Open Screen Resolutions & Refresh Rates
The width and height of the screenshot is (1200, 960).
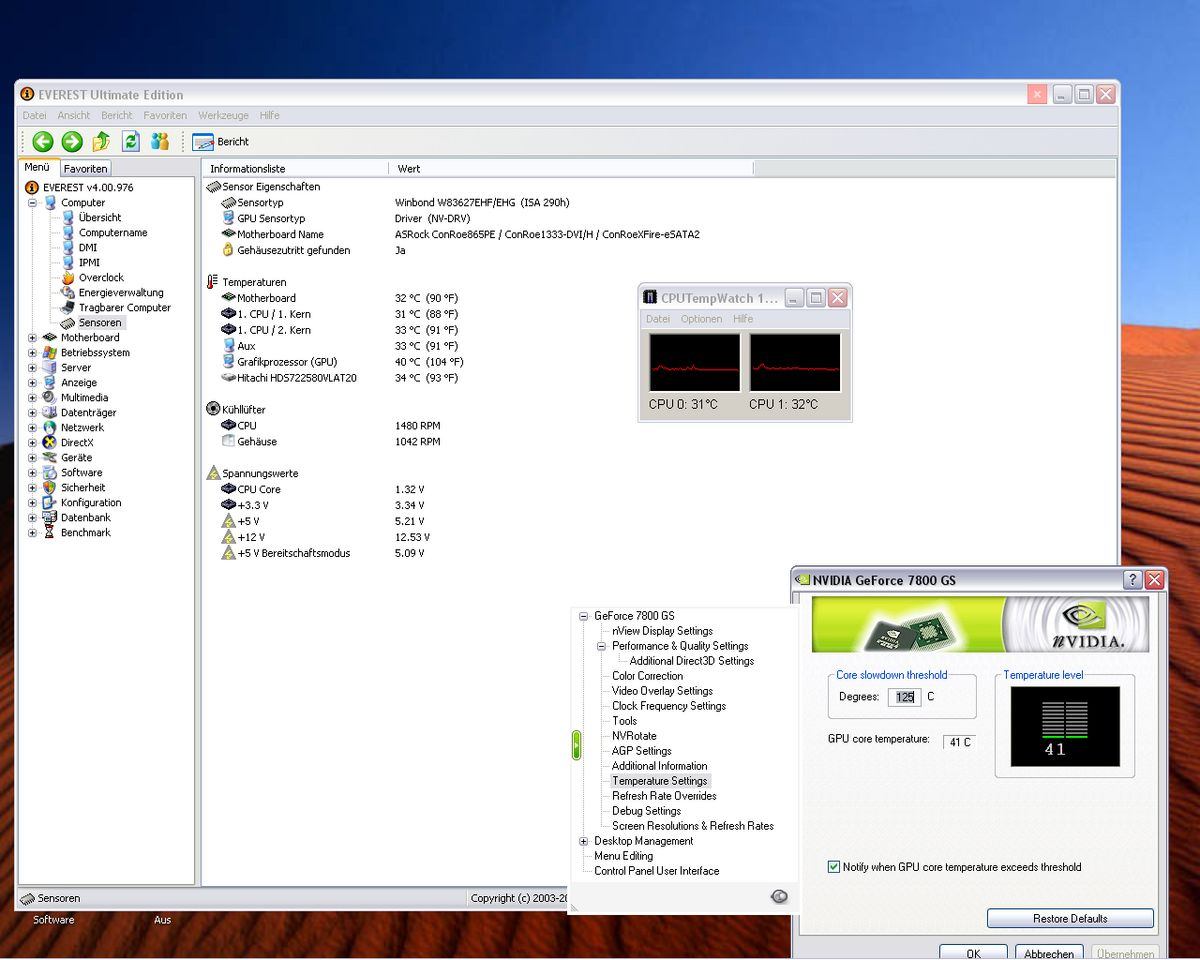click(x=693, y=826)
